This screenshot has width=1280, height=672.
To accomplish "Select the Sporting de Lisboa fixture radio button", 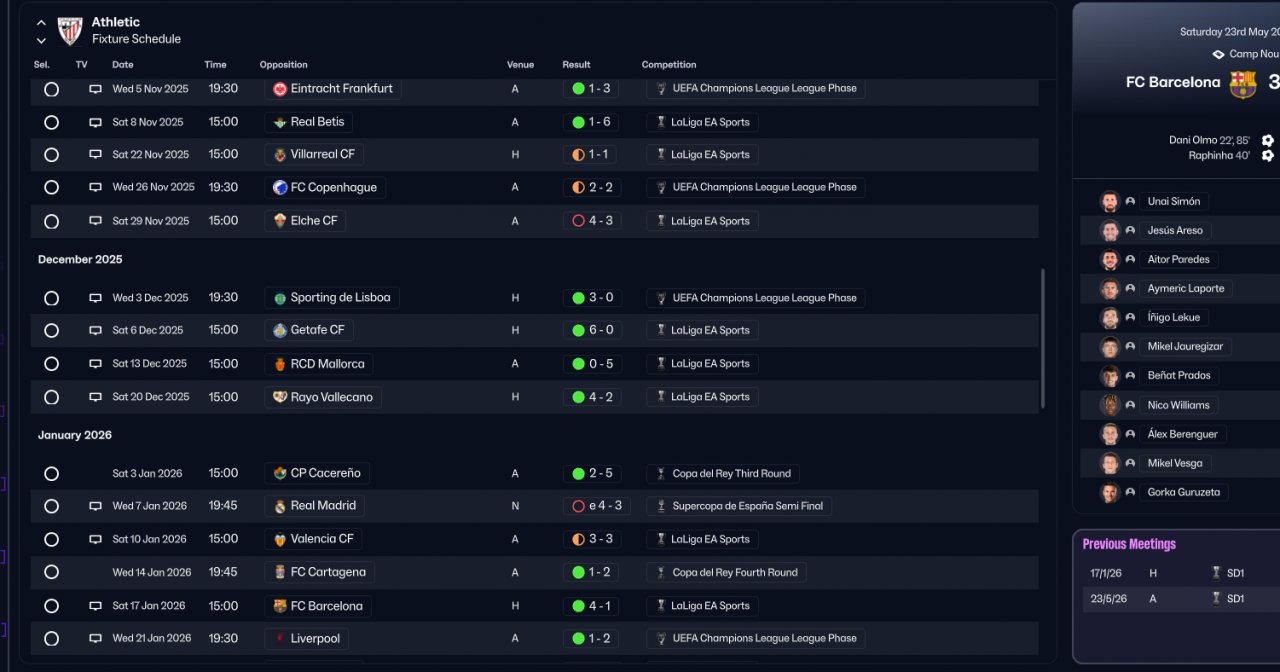I will [x=51, y=298].
